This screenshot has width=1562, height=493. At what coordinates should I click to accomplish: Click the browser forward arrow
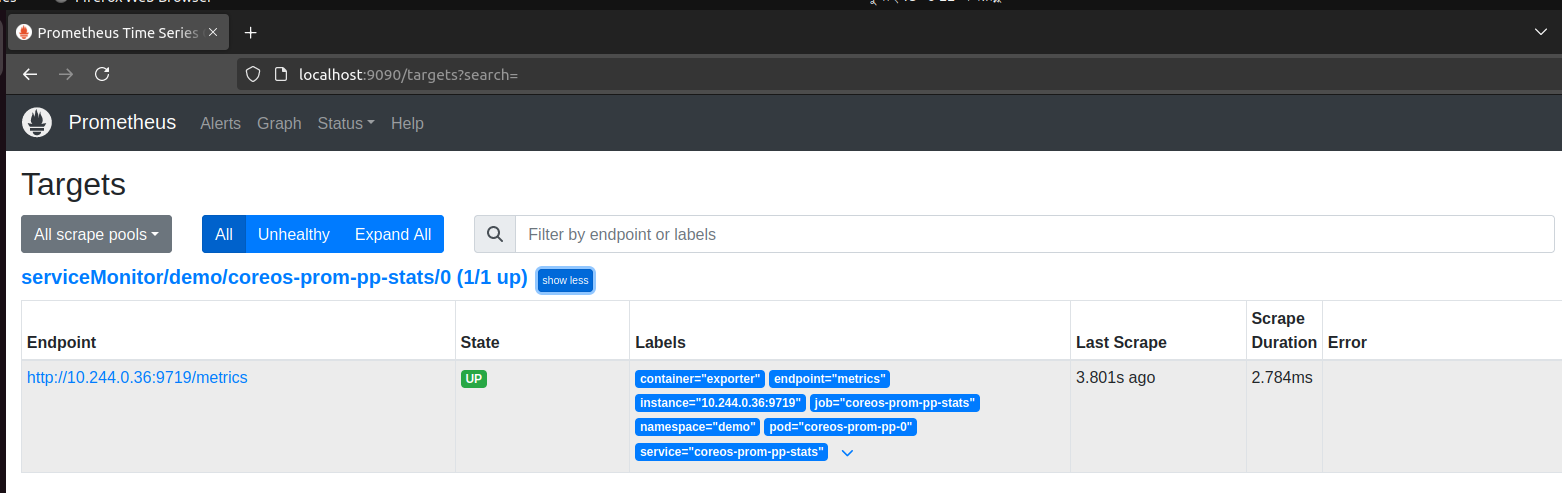pos(66,74)
